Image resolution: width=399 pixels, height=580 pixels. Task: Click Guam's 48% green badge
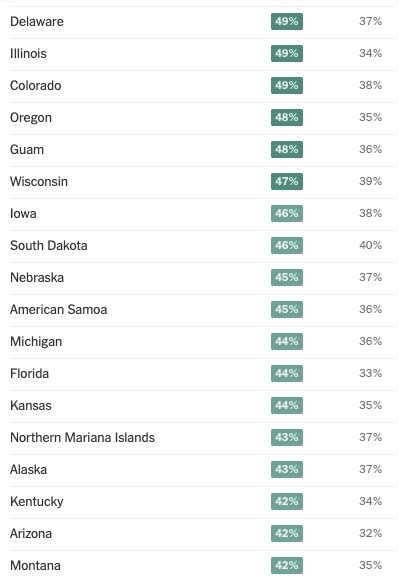(287, 149)
